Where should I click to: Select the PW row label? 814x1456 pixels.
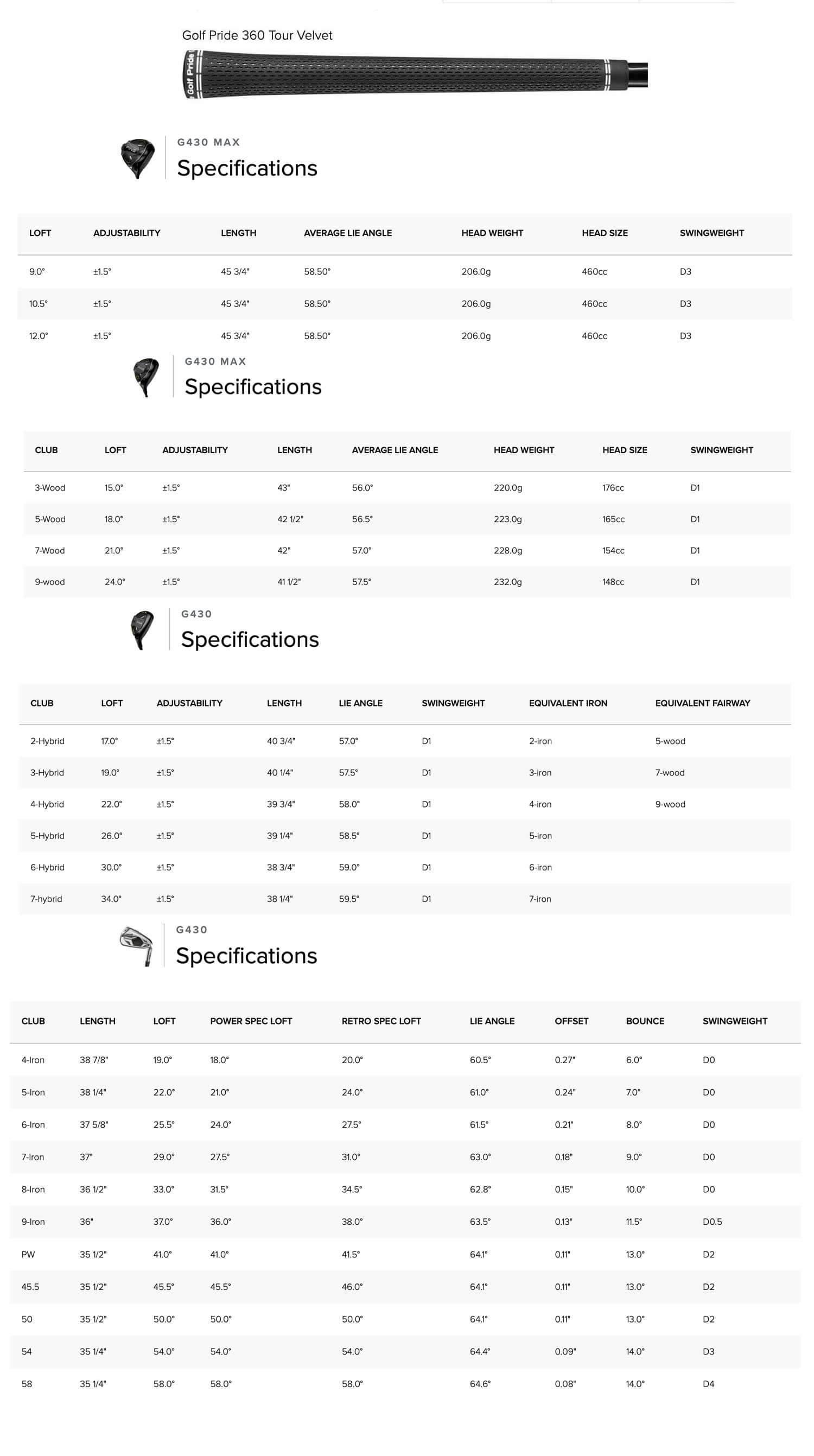(28, 1254)
